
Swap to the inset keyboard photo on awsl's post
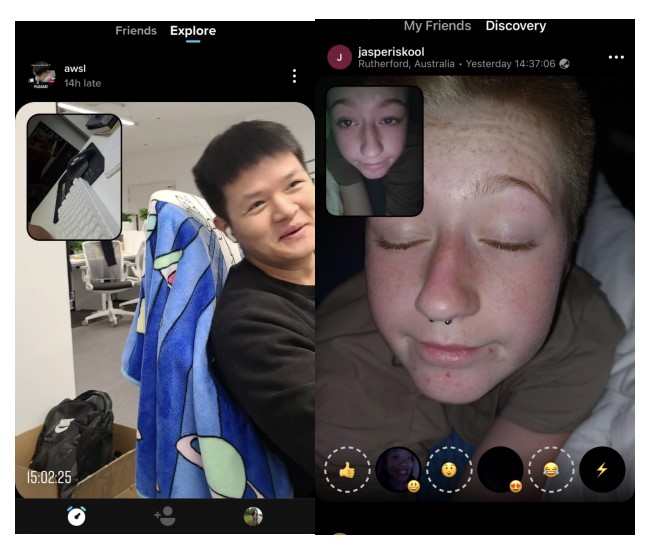point(74,177)
